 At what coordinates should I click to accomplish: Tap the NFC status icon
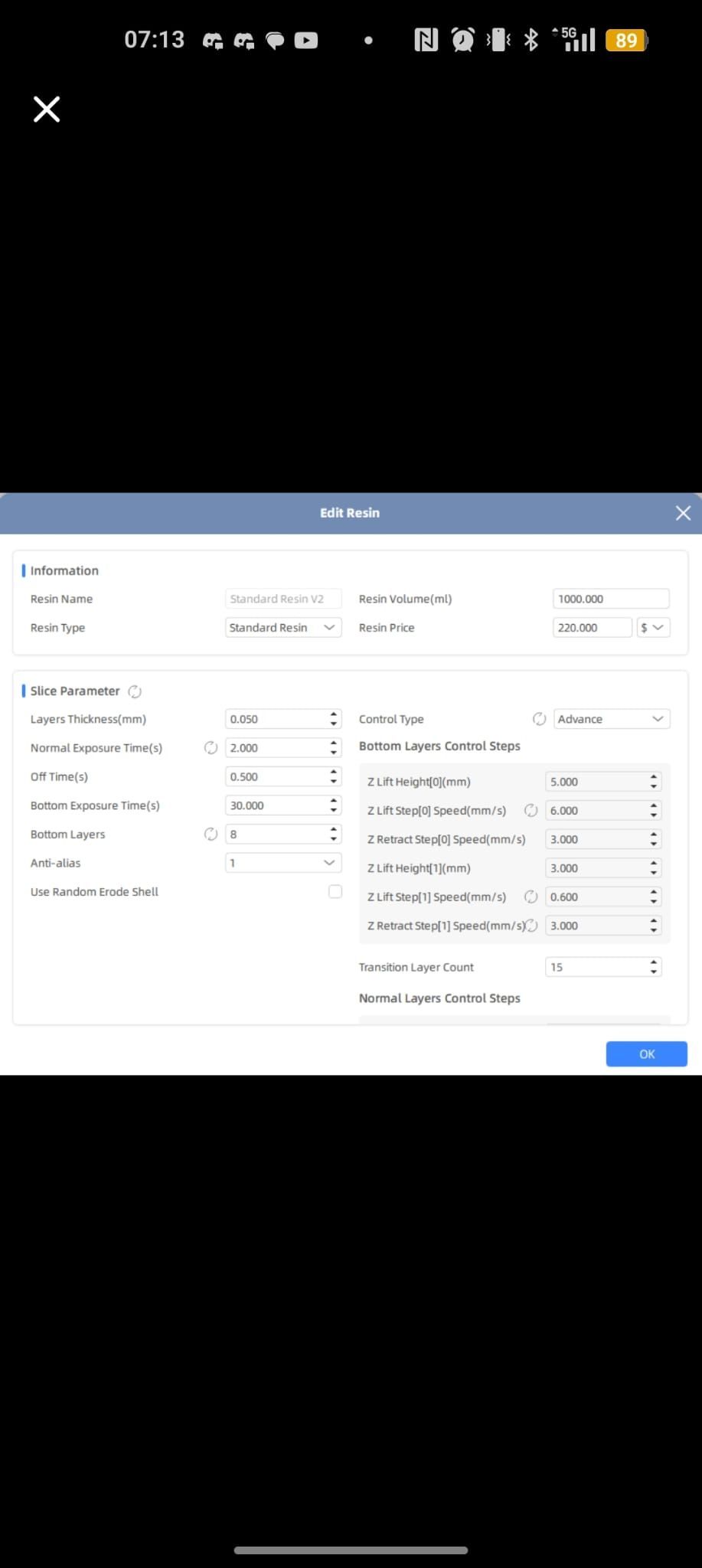[x=426, y=39]
